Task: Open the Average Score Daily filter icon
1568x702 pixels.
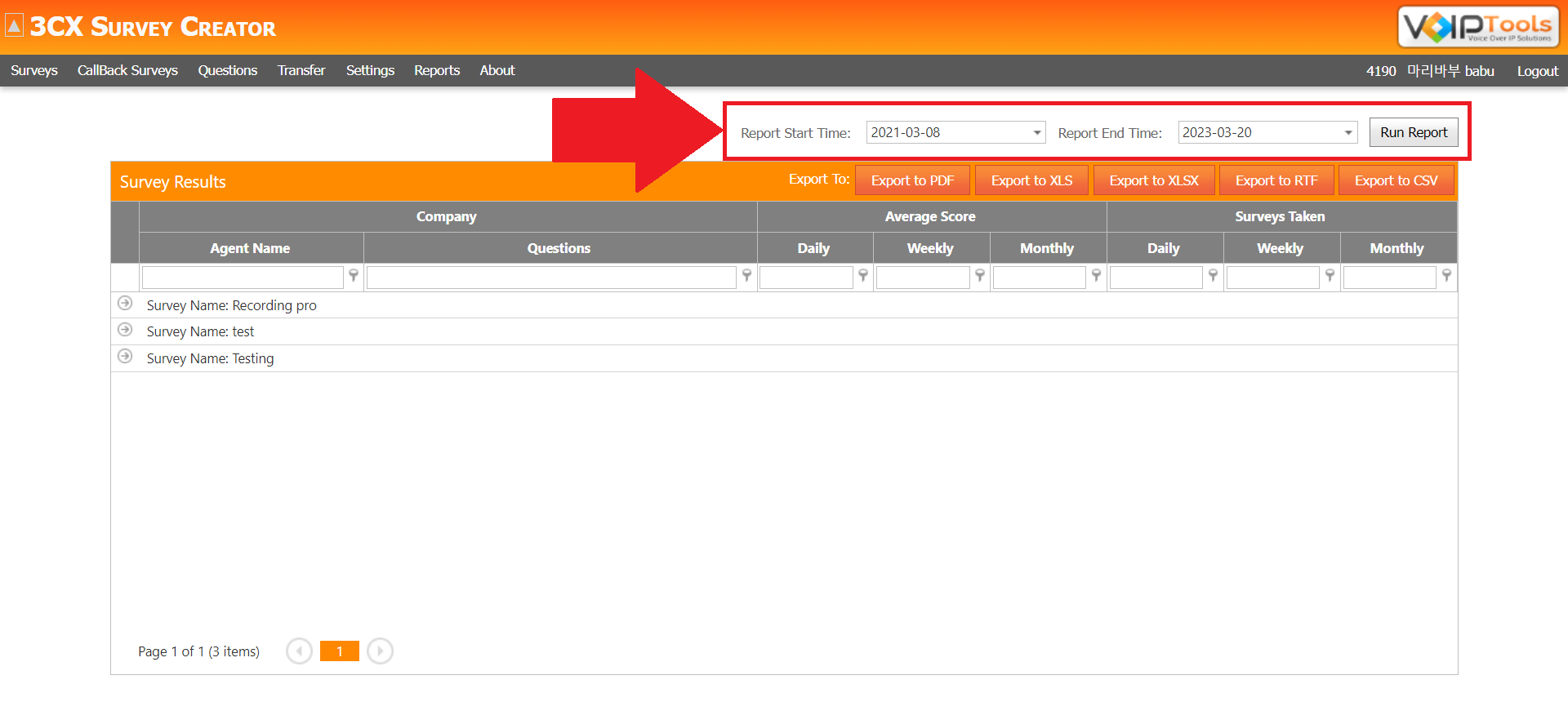Action: (863, 276)
